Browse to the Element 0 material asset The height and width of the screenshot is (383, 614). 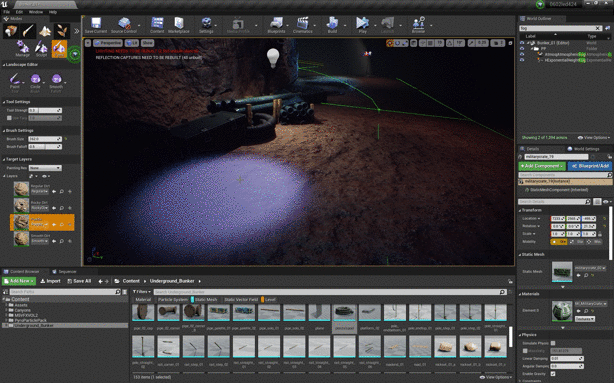(586, 311)
